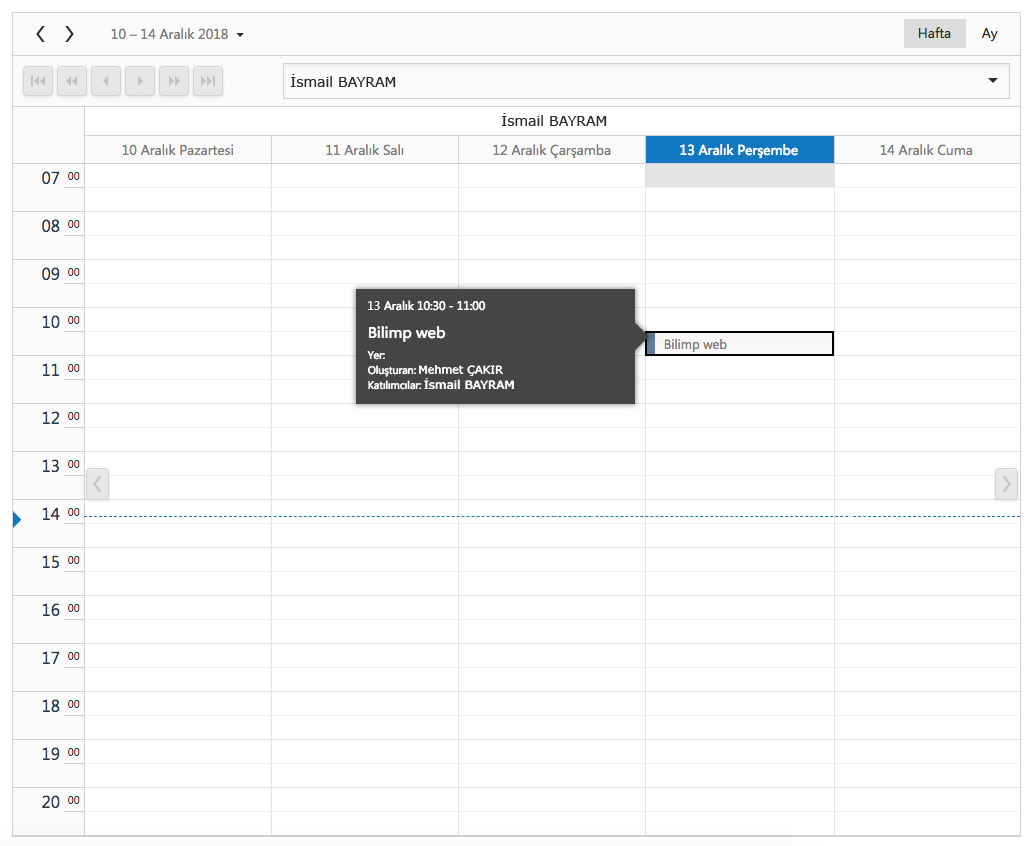Viewport: 1035px width, 846px height.
Task: Go to previous week with left chevron
Action: (x=40, y=34)
